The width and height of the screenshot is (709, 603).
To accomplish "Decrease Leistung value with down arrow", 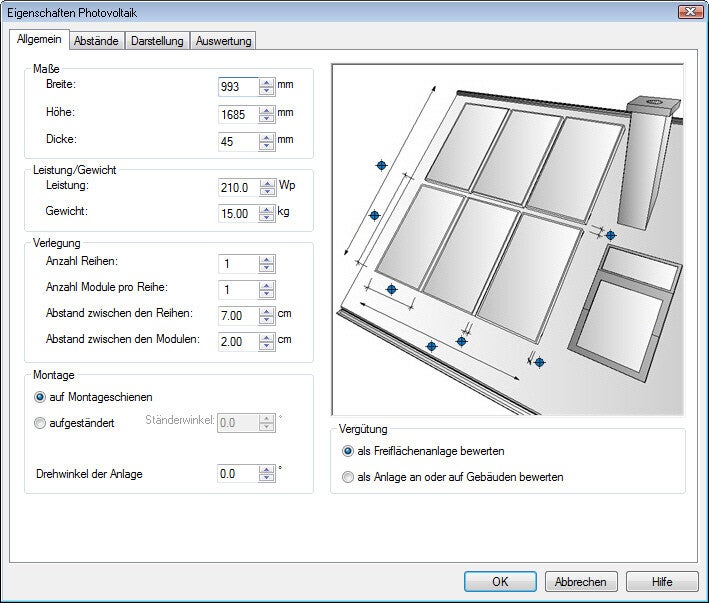I will click(266, 192).
